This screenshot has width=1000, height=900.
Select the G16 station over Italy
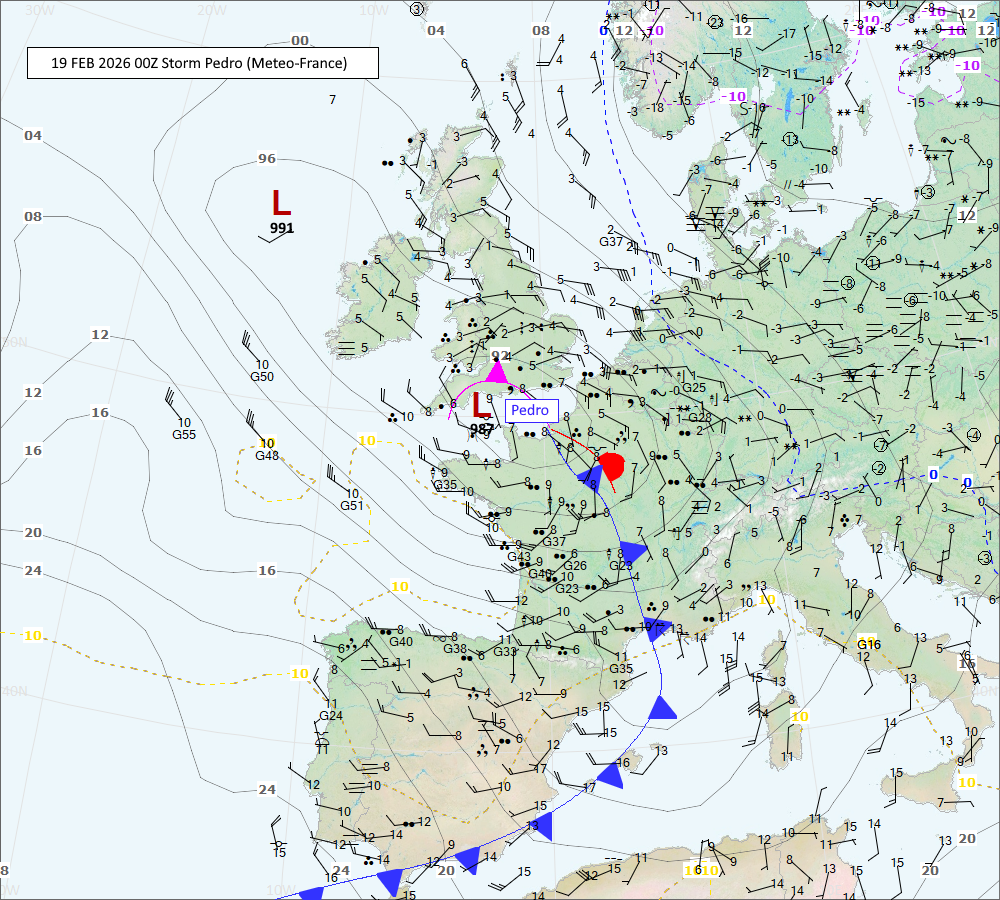coord(868,644)
